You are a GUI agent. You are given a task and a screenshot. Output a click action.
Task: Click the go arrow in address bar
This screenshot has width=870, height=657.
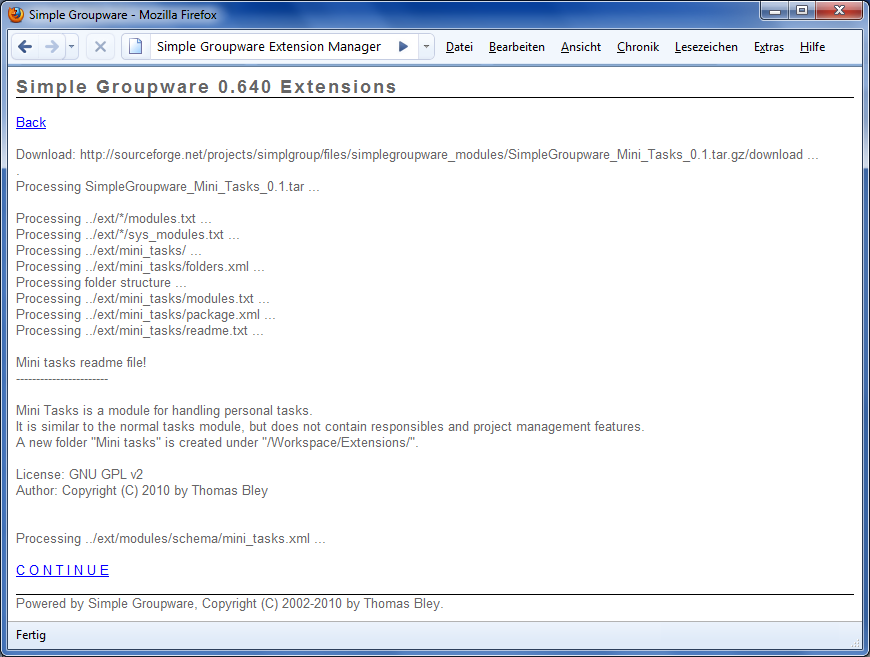(x=403, y=47)
